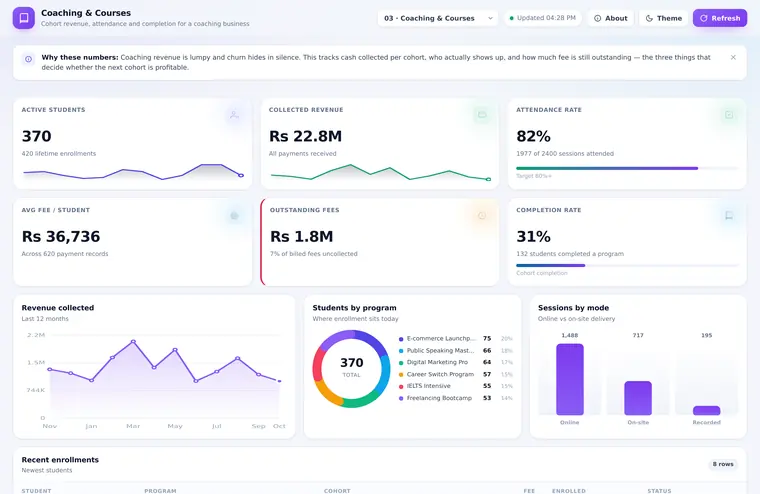Select E-commerce Launchp... legend entry
This screenshot has height=494, width=760.
tap(456, 338)
